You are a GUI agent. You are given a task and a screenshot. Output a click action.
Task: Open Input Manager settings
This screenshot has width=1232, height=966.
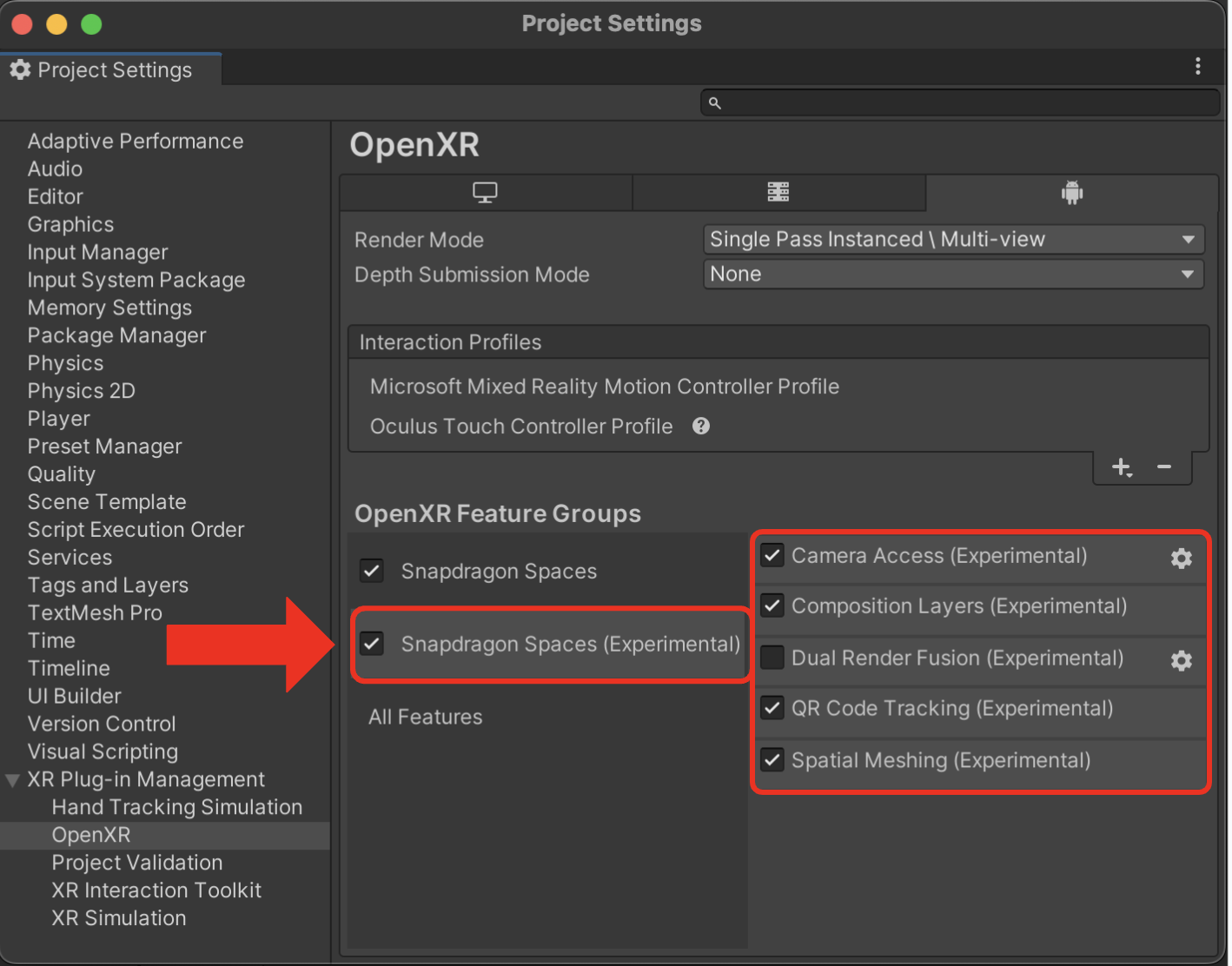[97, 252]
